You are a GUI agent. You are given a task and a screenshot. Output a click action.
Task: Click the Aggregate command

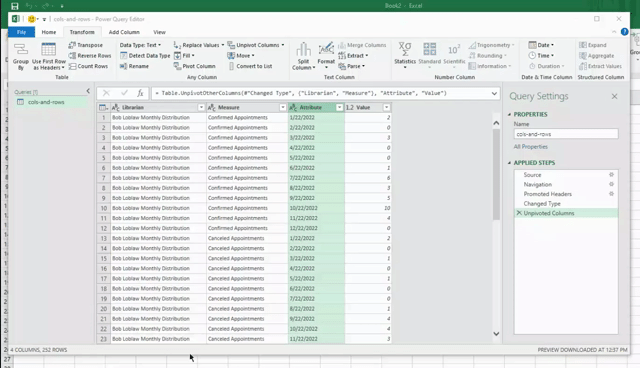tap(596, 55)
